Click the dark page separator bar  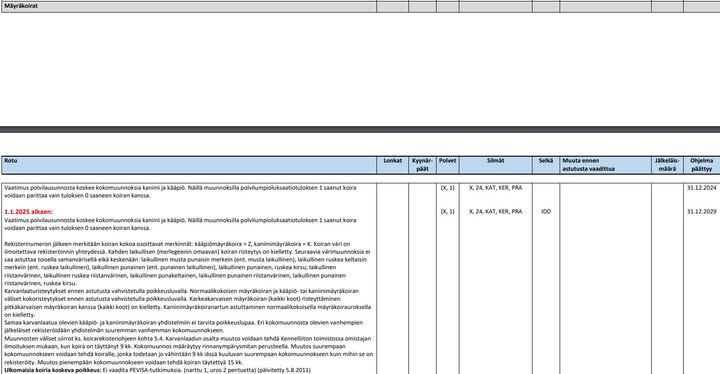tap(360, 130)
